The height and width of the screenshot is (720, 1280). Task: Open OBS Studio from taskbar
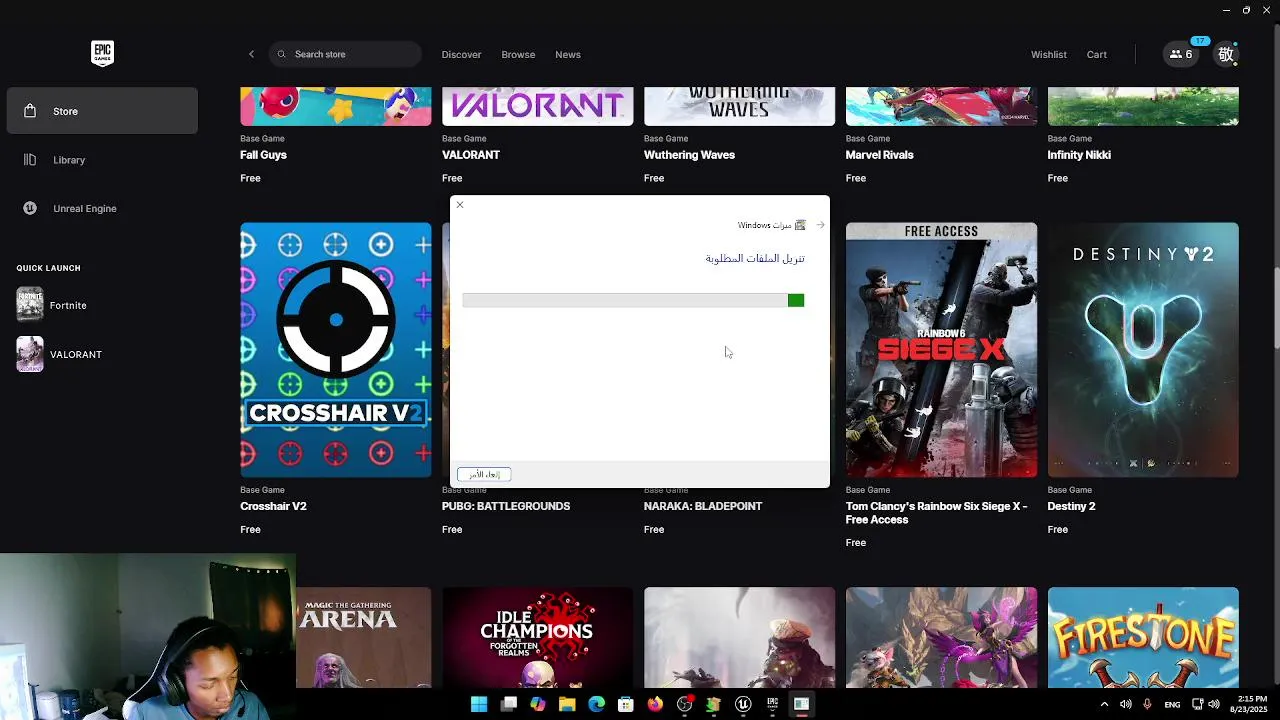coord(684,704)
